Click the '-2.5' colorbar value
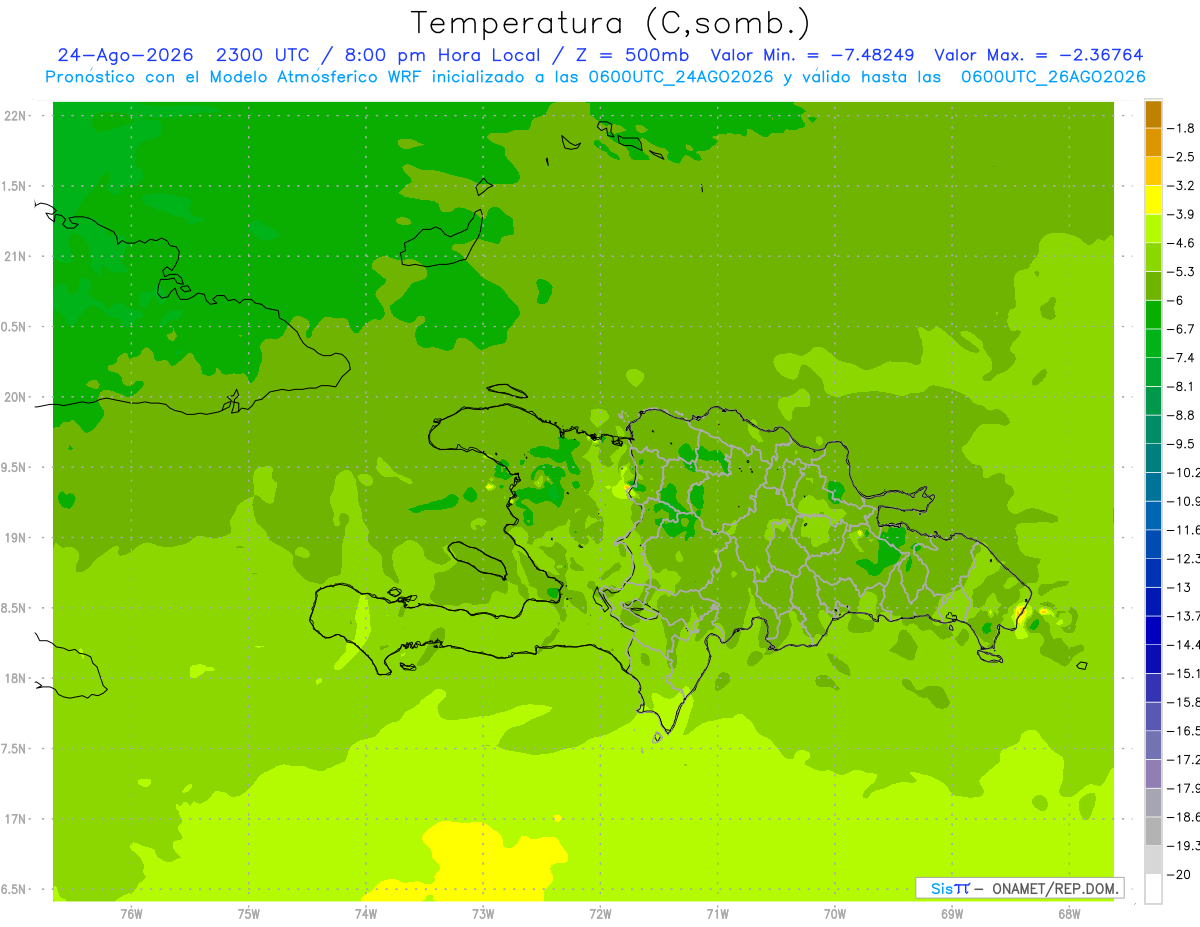Image resolution: width=1200 pixels, height=927 pixels. click(x=1181, y=157)
